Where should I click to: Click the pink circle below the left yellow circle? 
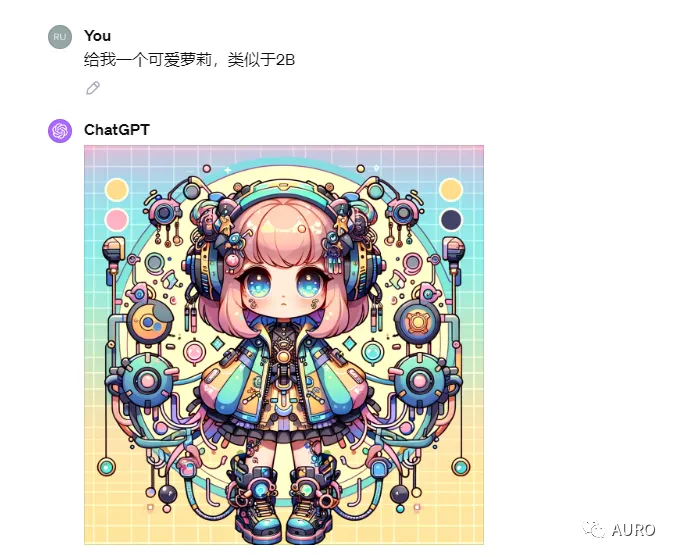click(x=117, y=220)
